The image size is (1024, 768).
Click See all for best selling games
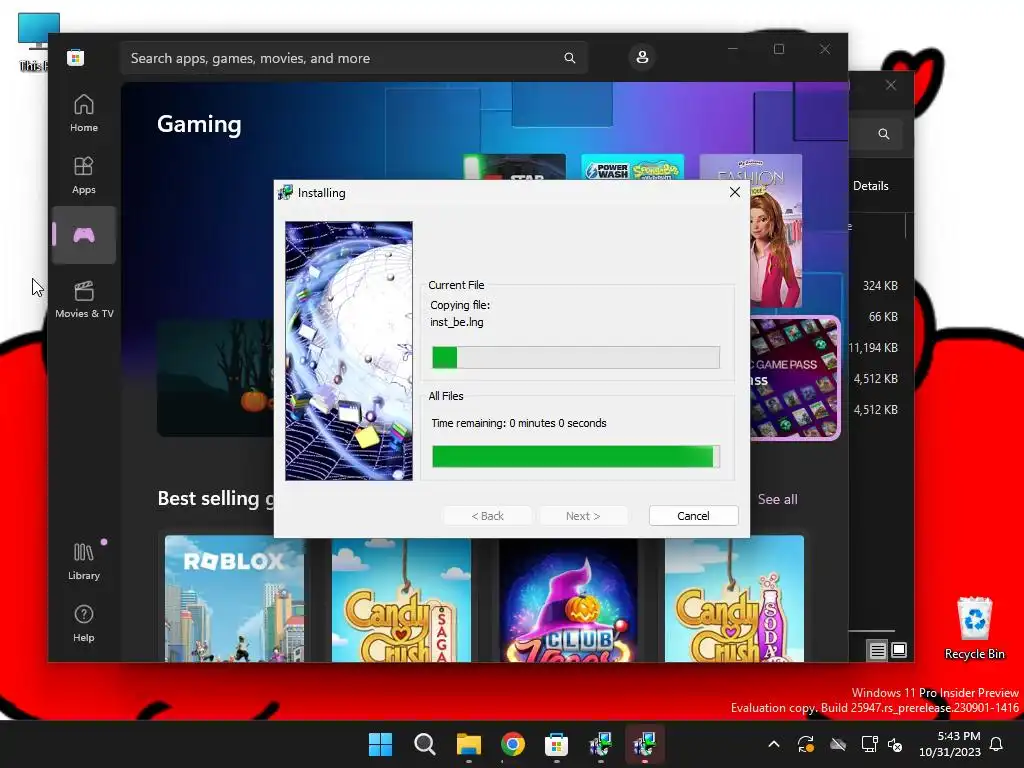(x=777, y=500)
